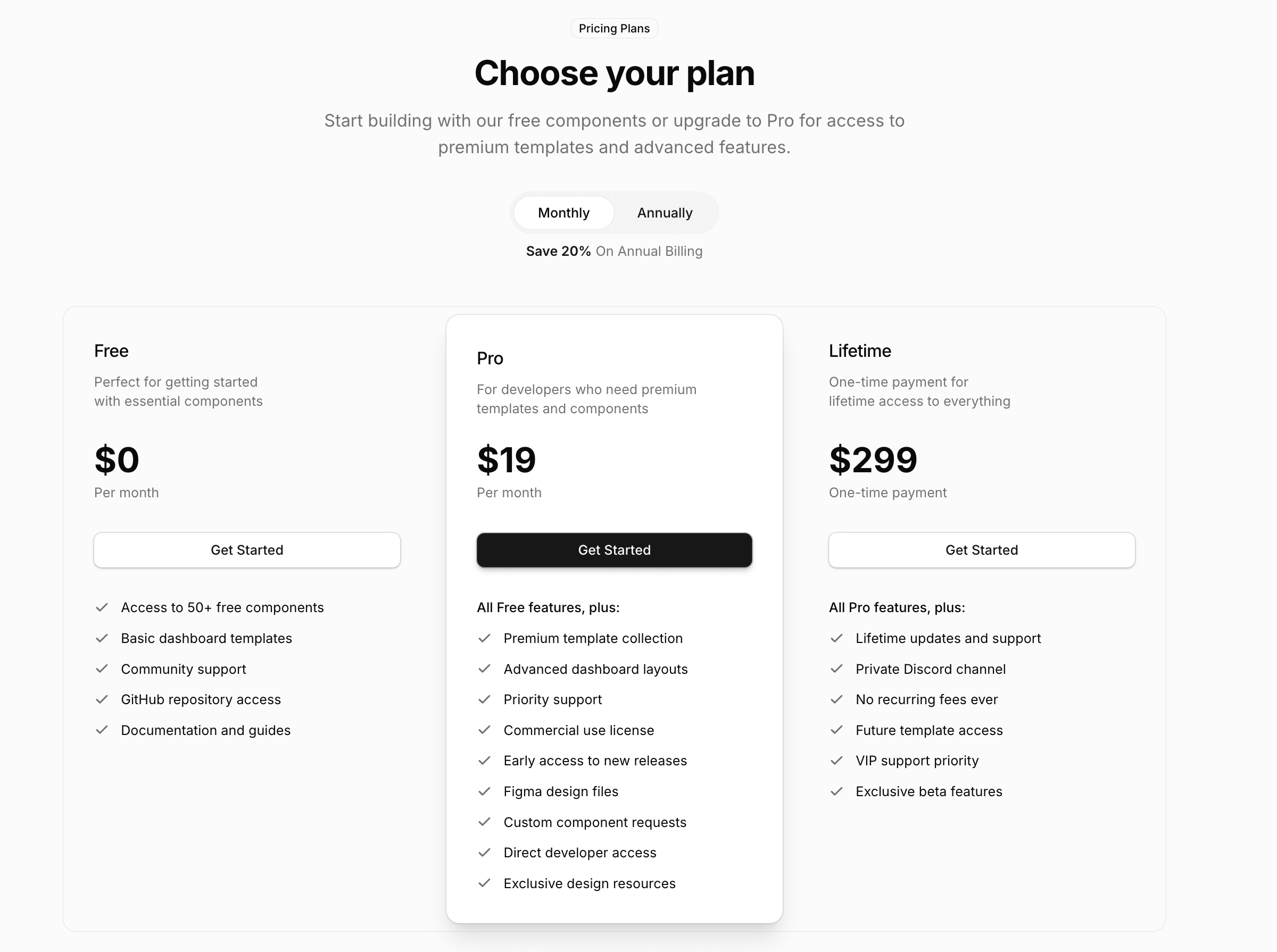Screen dimensions: 1277x952
Task: Click the Pricing Plans badge
Action: 614,28
